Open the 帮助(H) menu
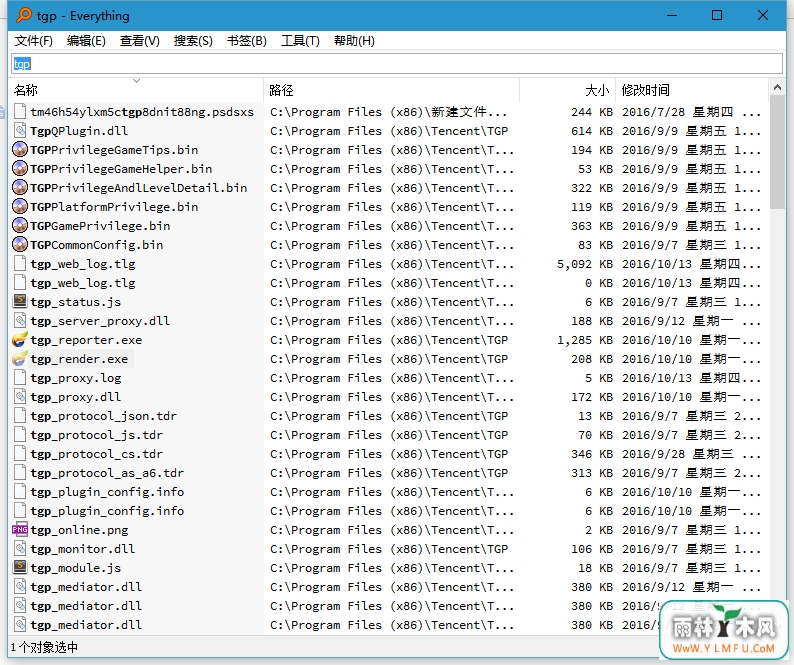Image resolution: width=794 pixels, height=665 pixels. coord(354,41)
